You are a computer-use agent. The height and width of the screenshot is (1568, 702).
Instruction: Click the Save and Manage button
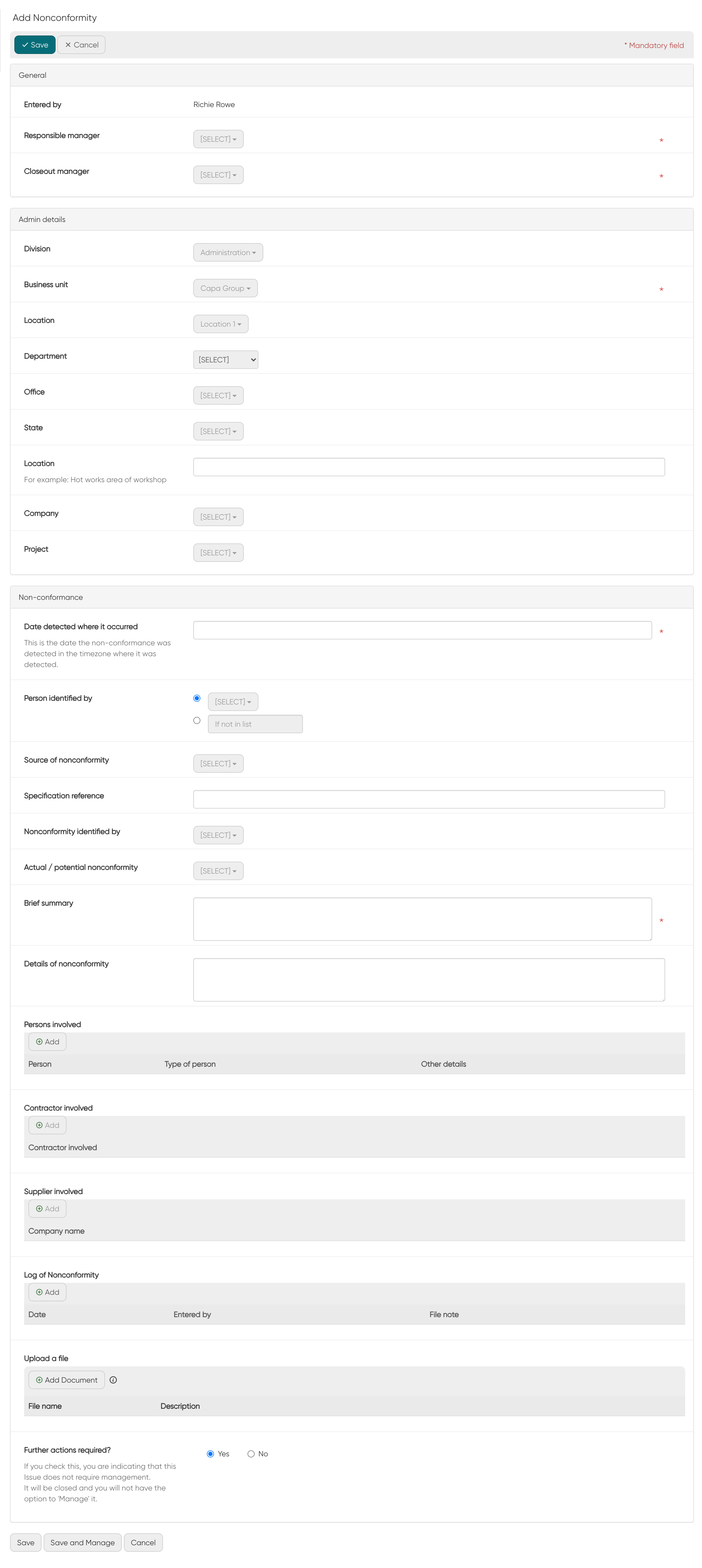[x=83, y=1543]
